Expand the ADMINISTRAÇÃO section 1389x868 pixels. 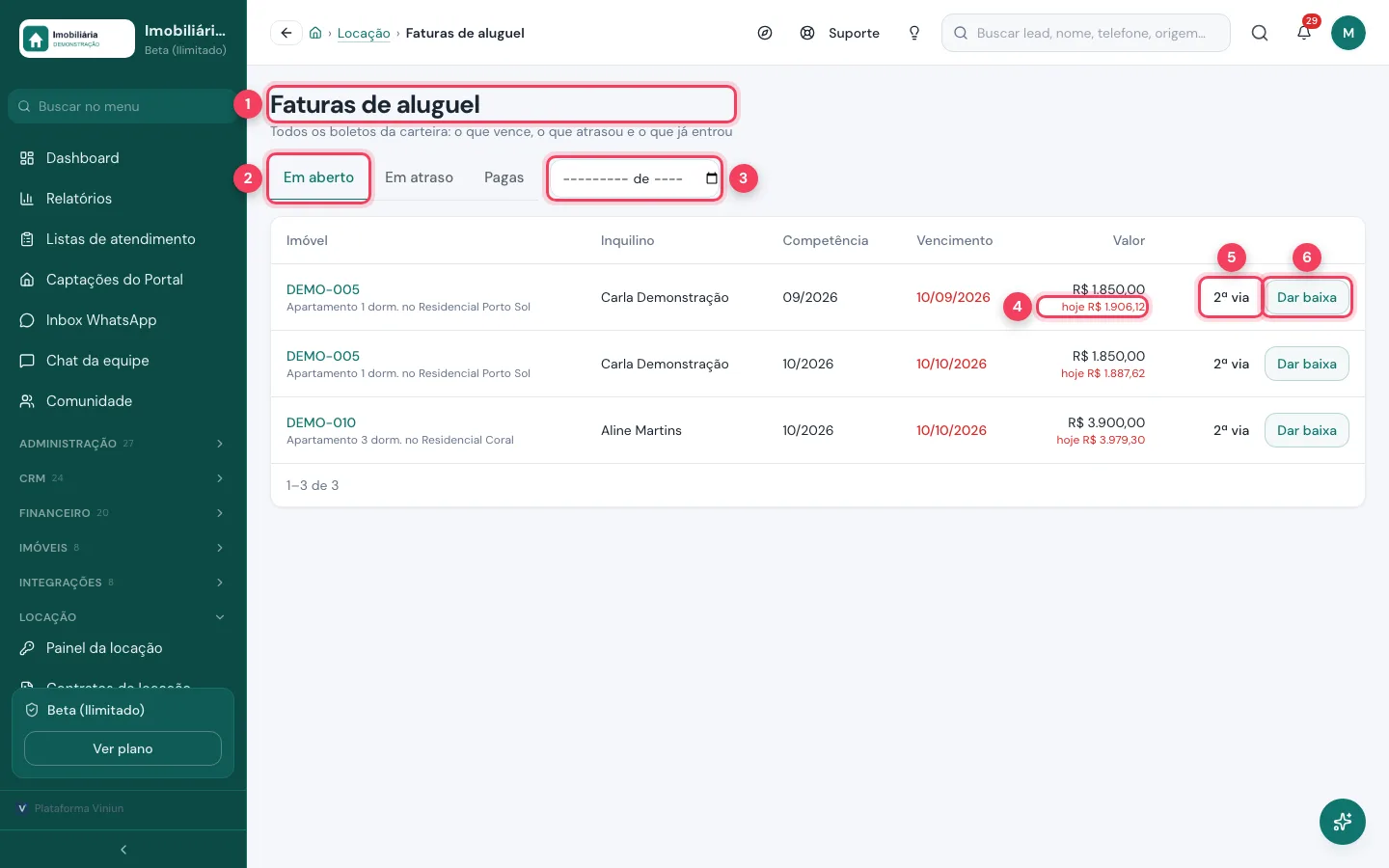pos(123,444)
